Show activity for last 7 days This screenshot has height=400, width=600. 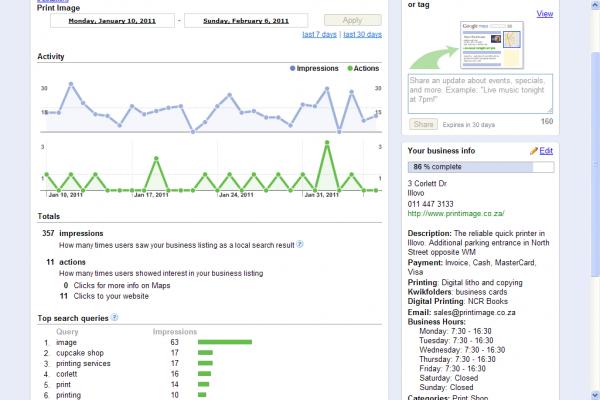click(x=319, y=35)
